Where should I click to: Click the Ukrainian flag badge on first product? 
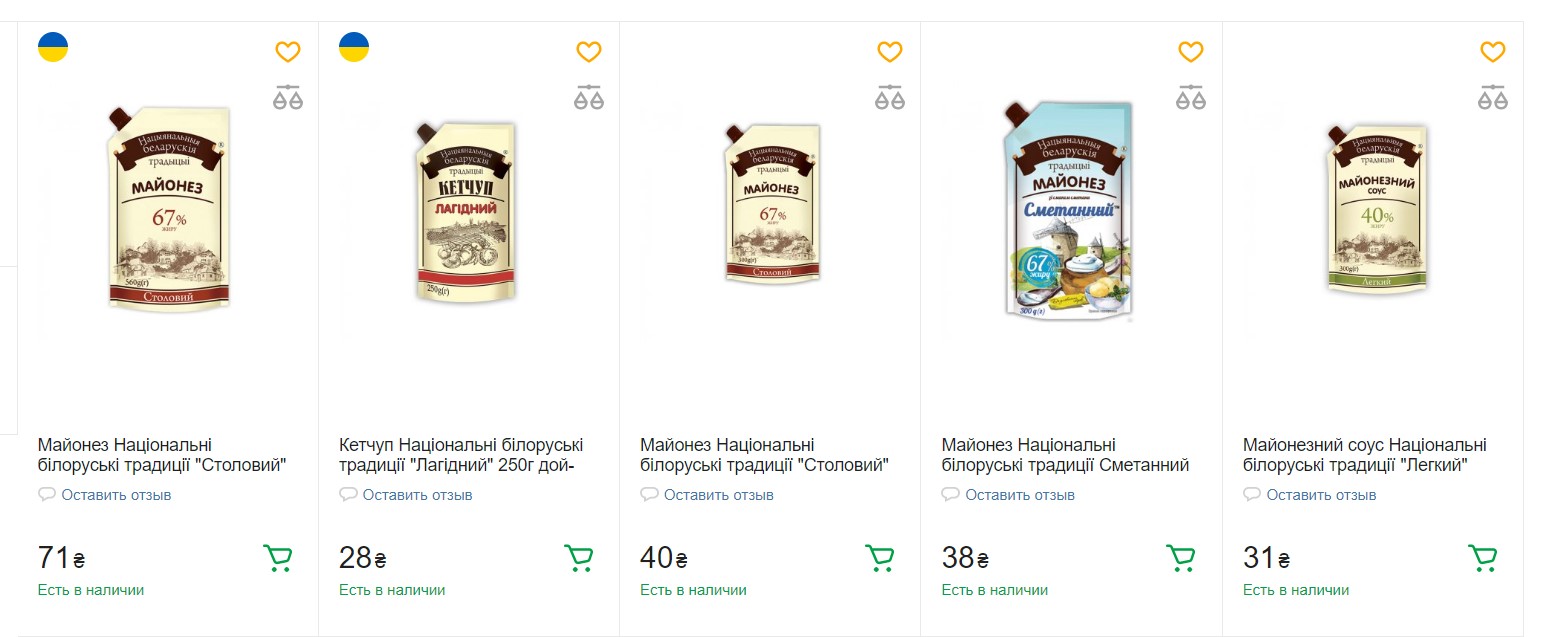click(x=53, y=45)
